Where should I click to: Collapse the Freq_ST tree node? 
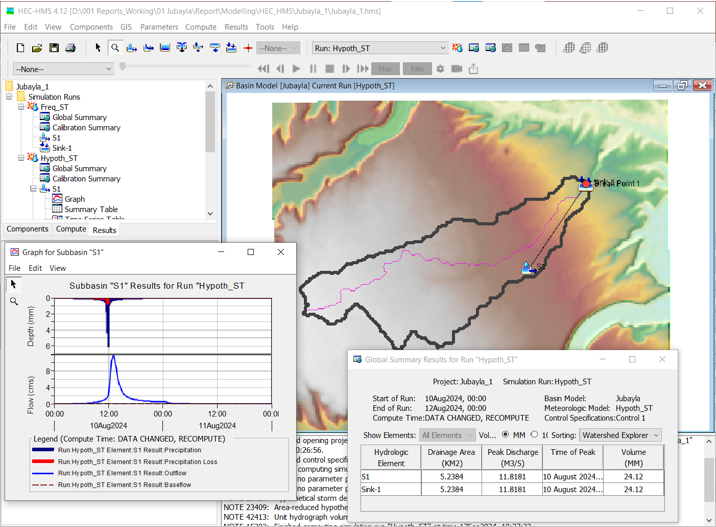pos(21,107)
